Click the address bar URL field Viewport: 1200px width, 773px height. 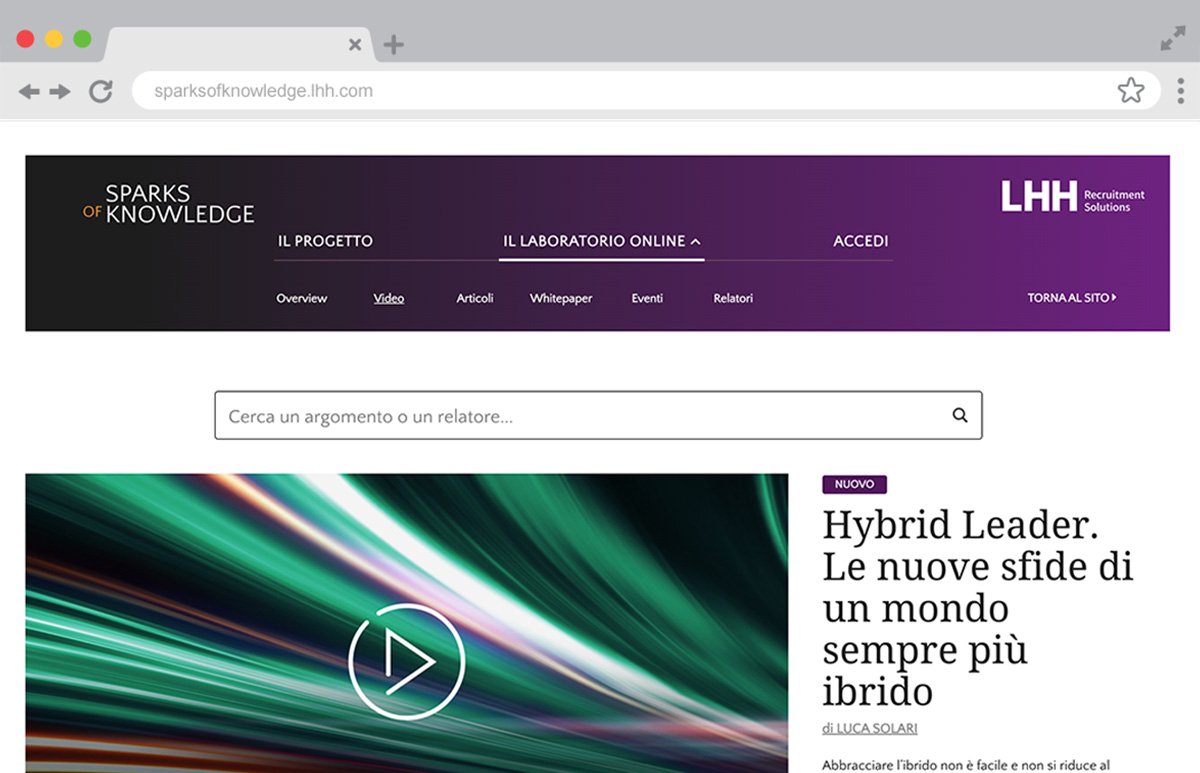[x=646, y=91]
